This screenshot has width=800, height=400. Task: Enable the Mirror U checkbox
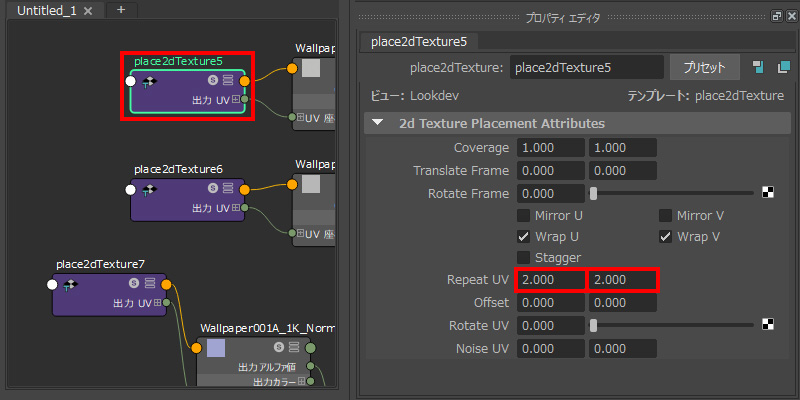(x=524, y=215)
